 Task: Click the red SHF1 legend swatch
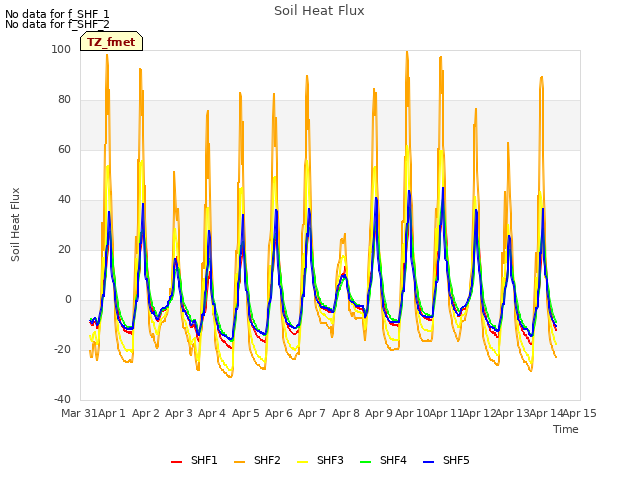[176, 462]
